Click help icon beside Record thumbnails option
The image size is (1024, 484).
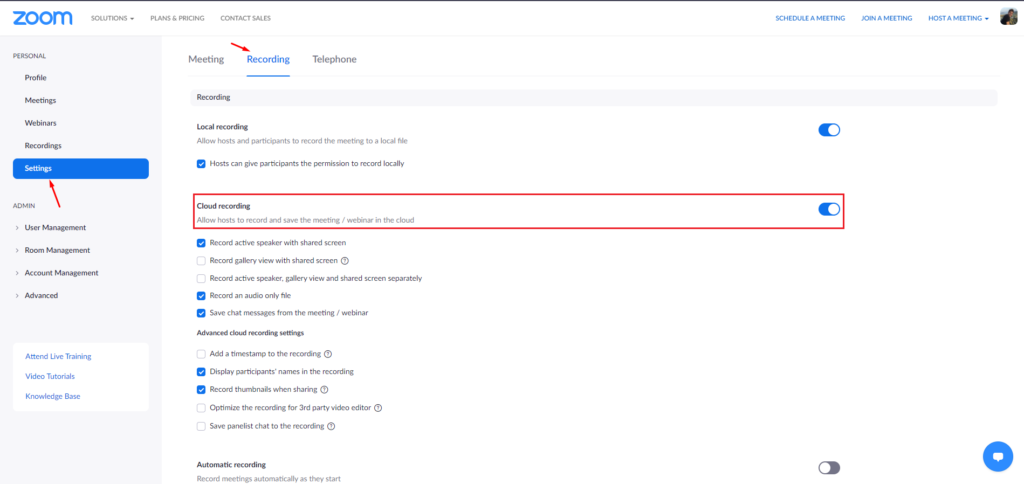[x=324, y=390]
